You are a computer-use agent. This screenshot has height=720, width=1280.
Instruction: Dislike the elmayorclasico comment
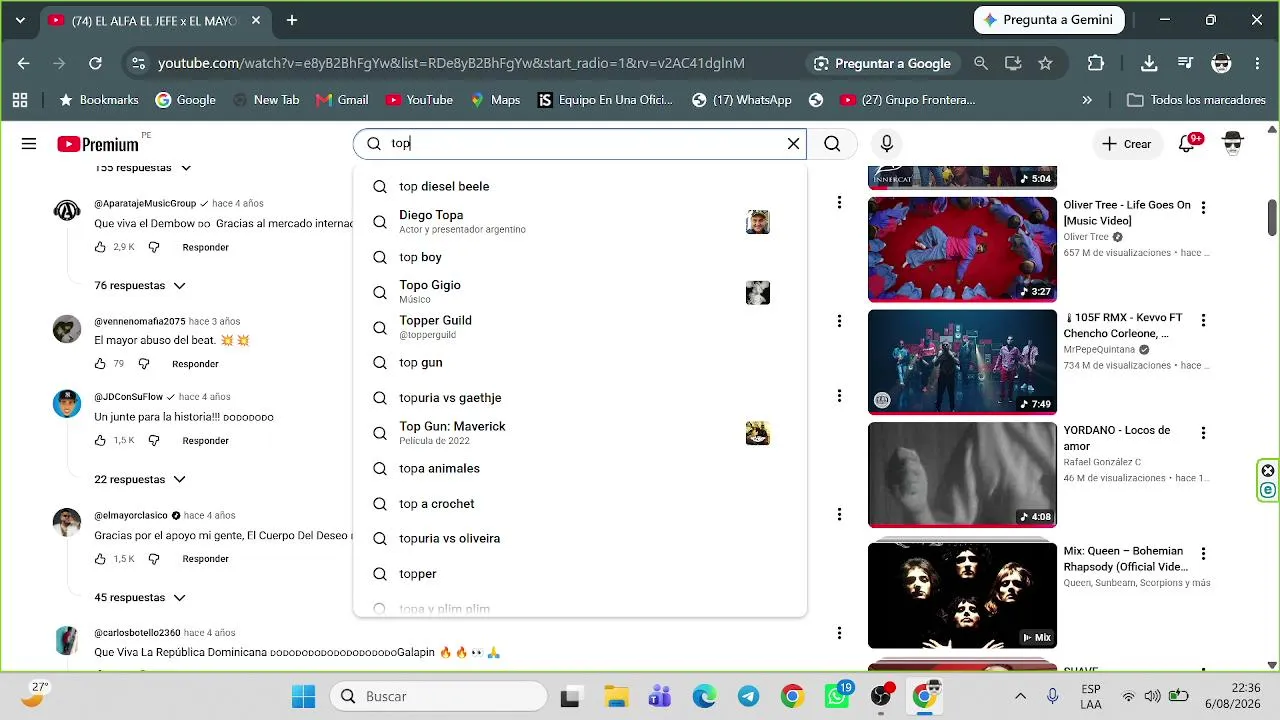coord(154,559)
